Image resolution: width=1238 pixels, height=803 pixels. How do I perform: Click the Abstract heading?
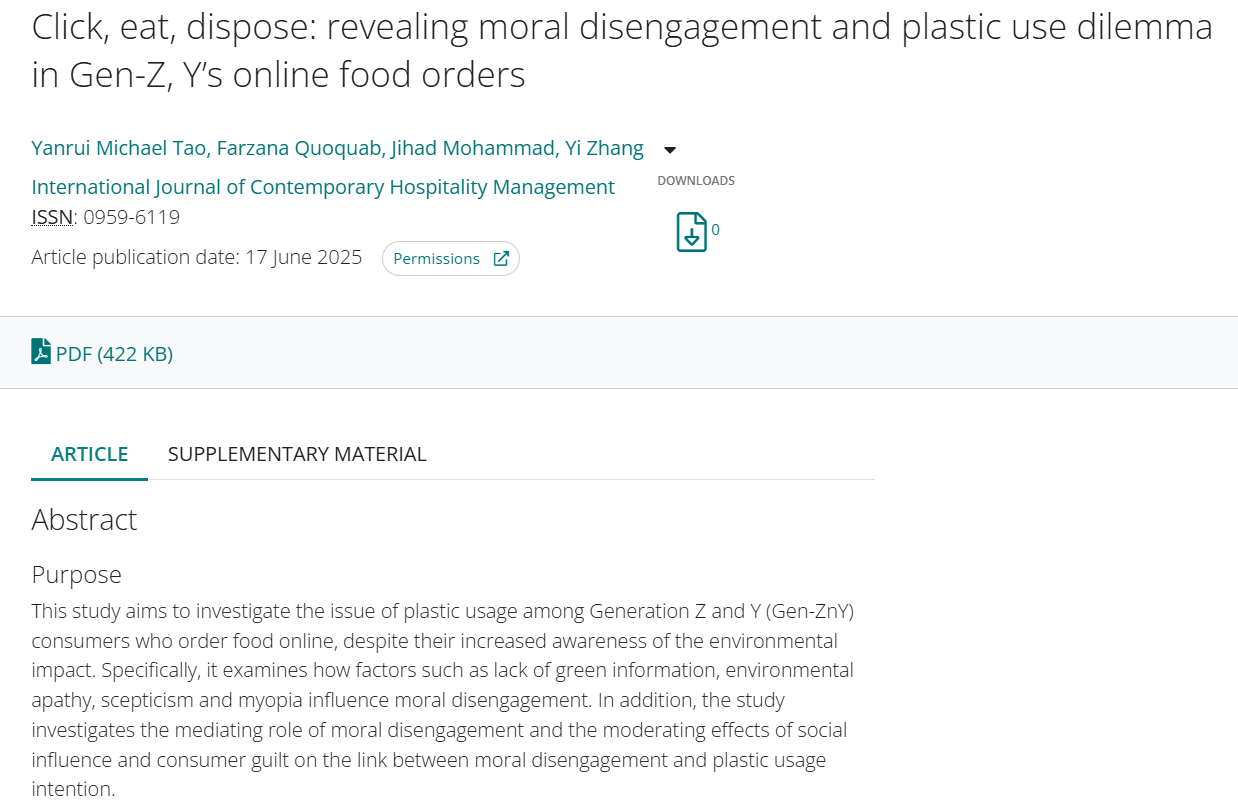[x=84, y=520]
